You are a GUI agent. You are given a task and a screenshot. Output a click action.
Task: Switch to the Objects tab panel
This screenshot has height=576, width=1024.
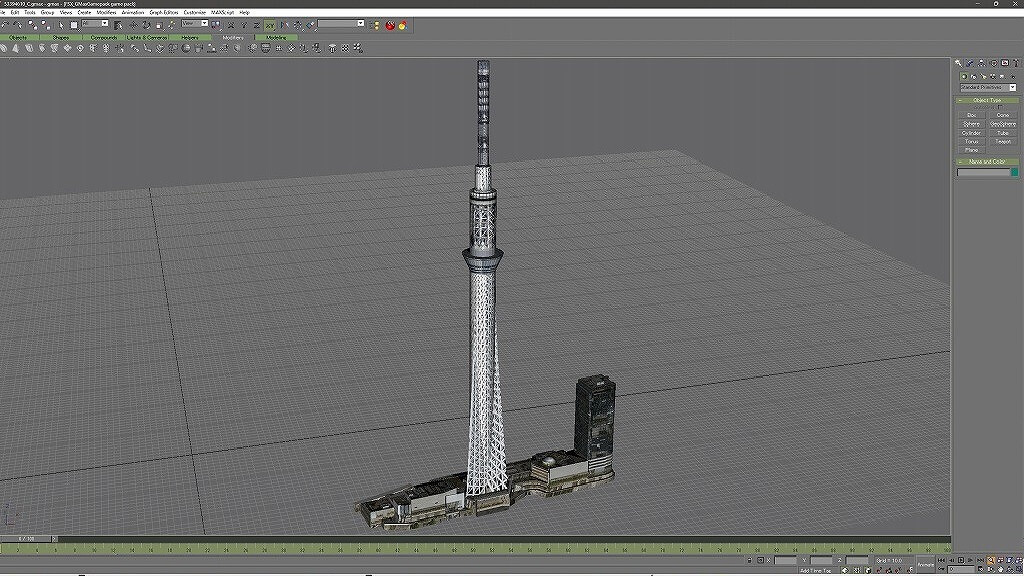coord(18,38)
